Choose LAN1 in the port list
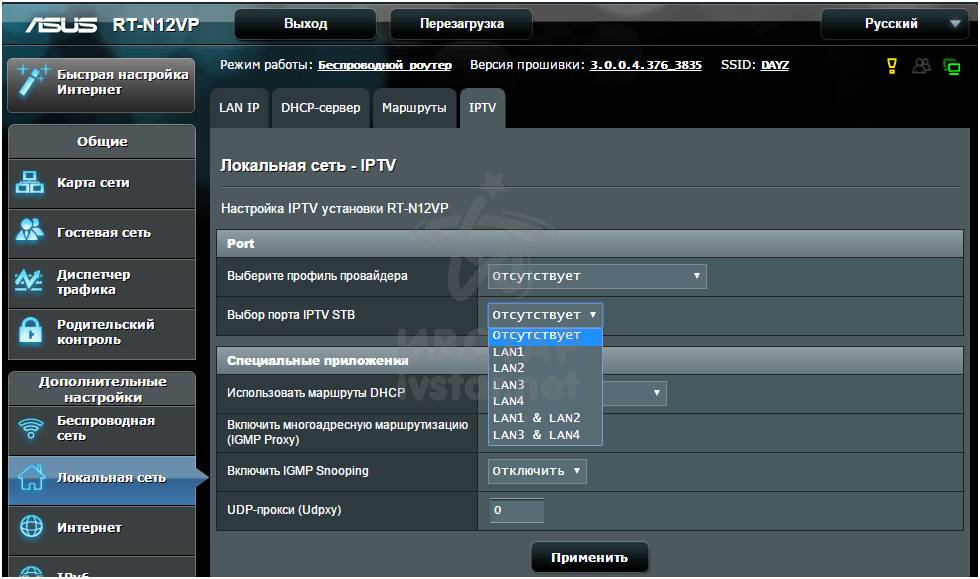The height and width of the screenshot is (579, 980). (545, 352)
